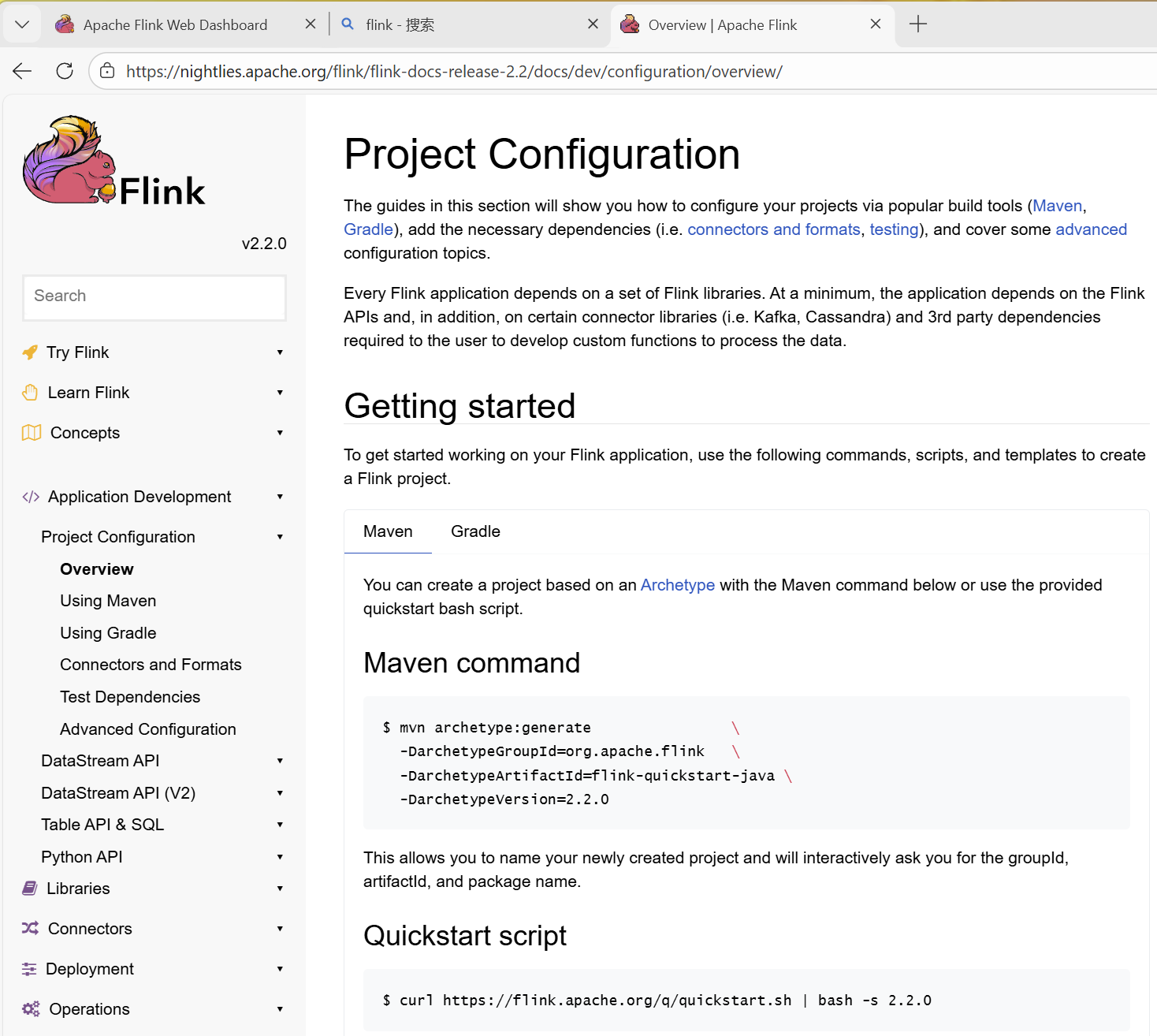Expand the Libraries menu arrow
The width and height of the screenshot is (1157, 1036).
[280, 889]
